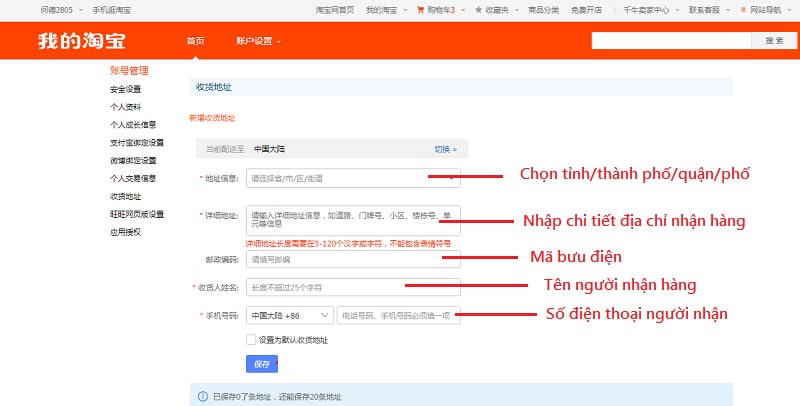Expand the arrow next to 收藏夹

click(x=517, y=10)
